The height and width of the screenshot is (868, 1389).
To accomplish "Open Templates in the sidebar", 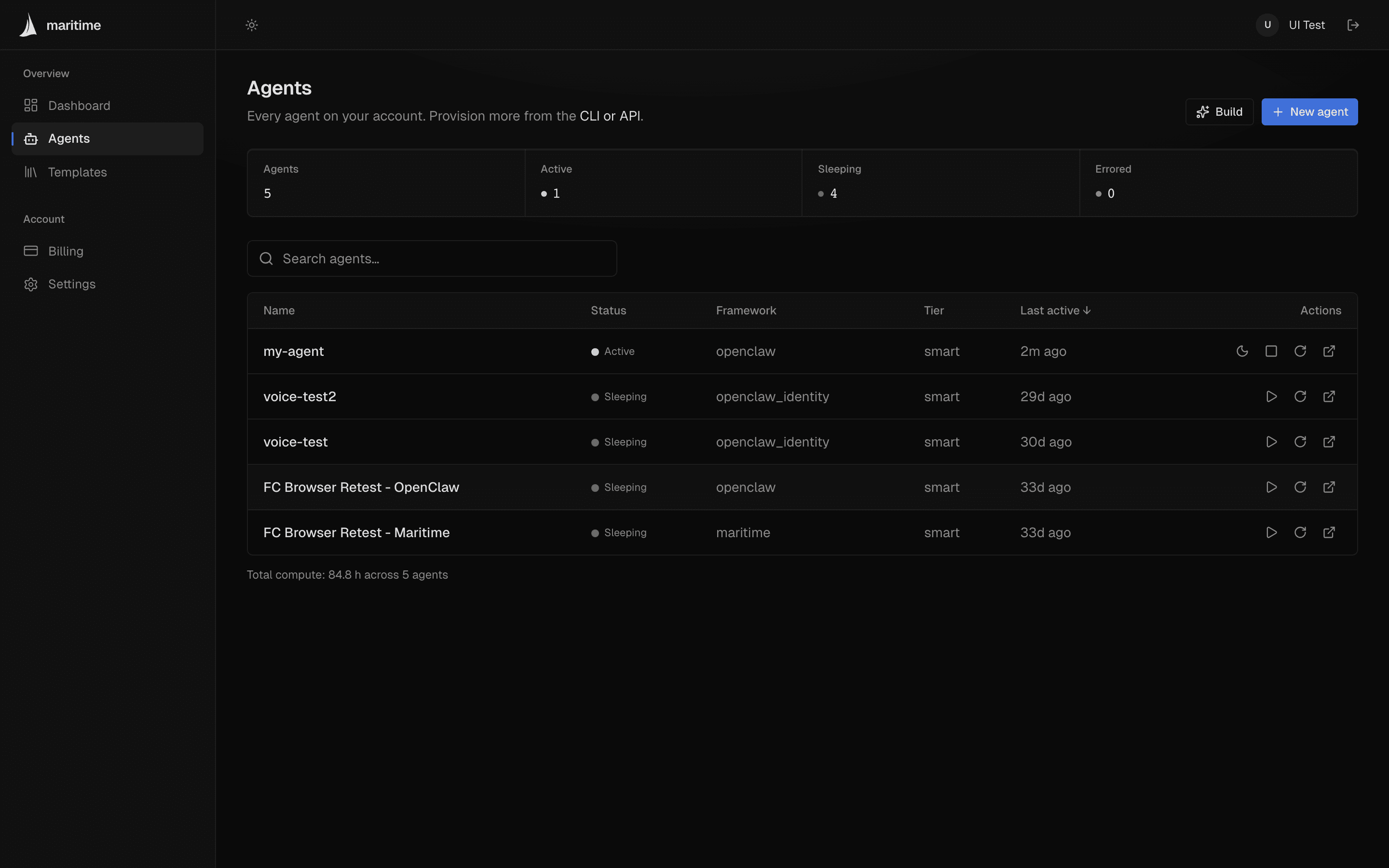I will [108, 172].
